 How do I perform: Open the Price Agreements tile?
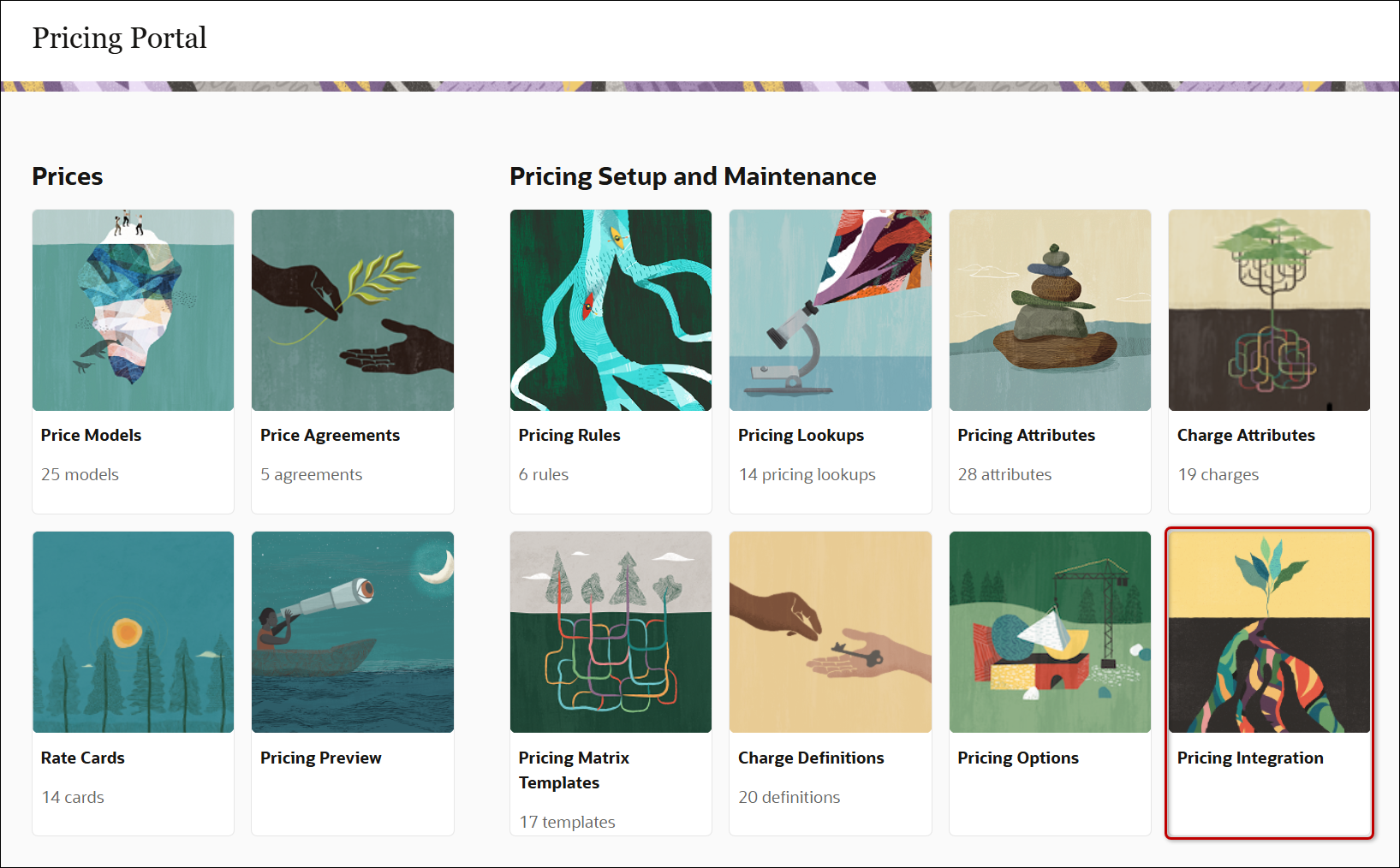point(352,310)
